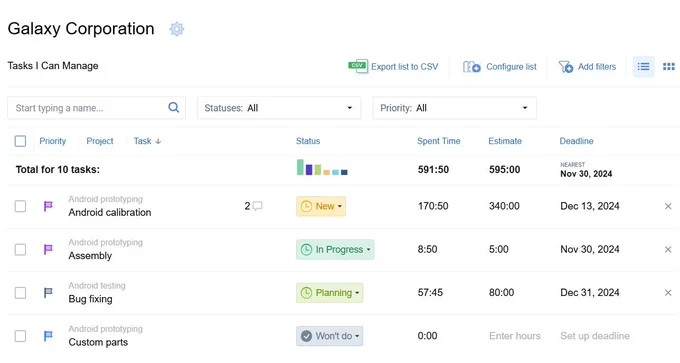Click the status distribution bar chart
This screenshot has height=363, width=680.
[x=322, y=167]
